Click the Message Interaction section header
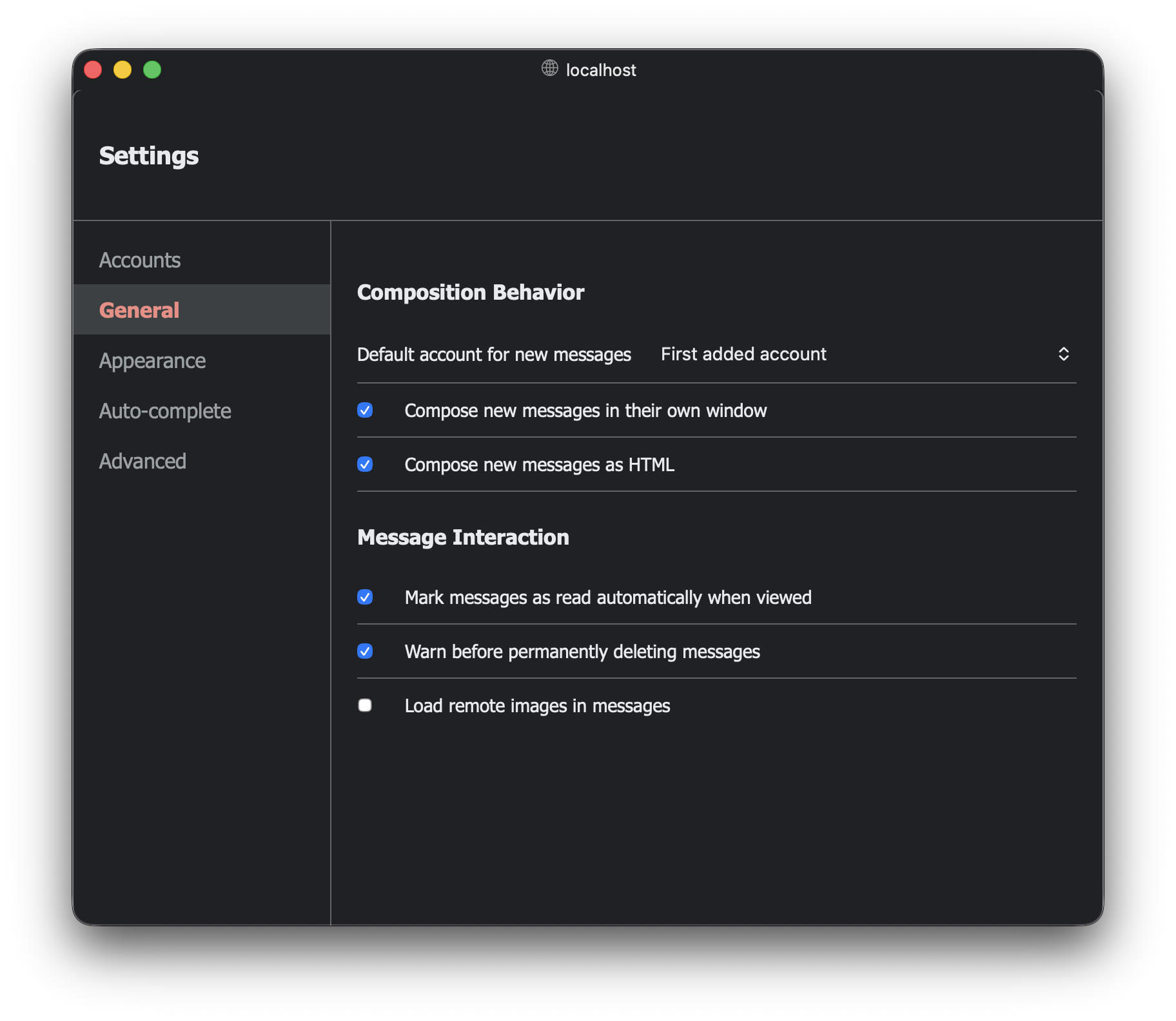The height and width of the screenshot is (1021, 1176). pyautogui.click(x=463, y=537)
